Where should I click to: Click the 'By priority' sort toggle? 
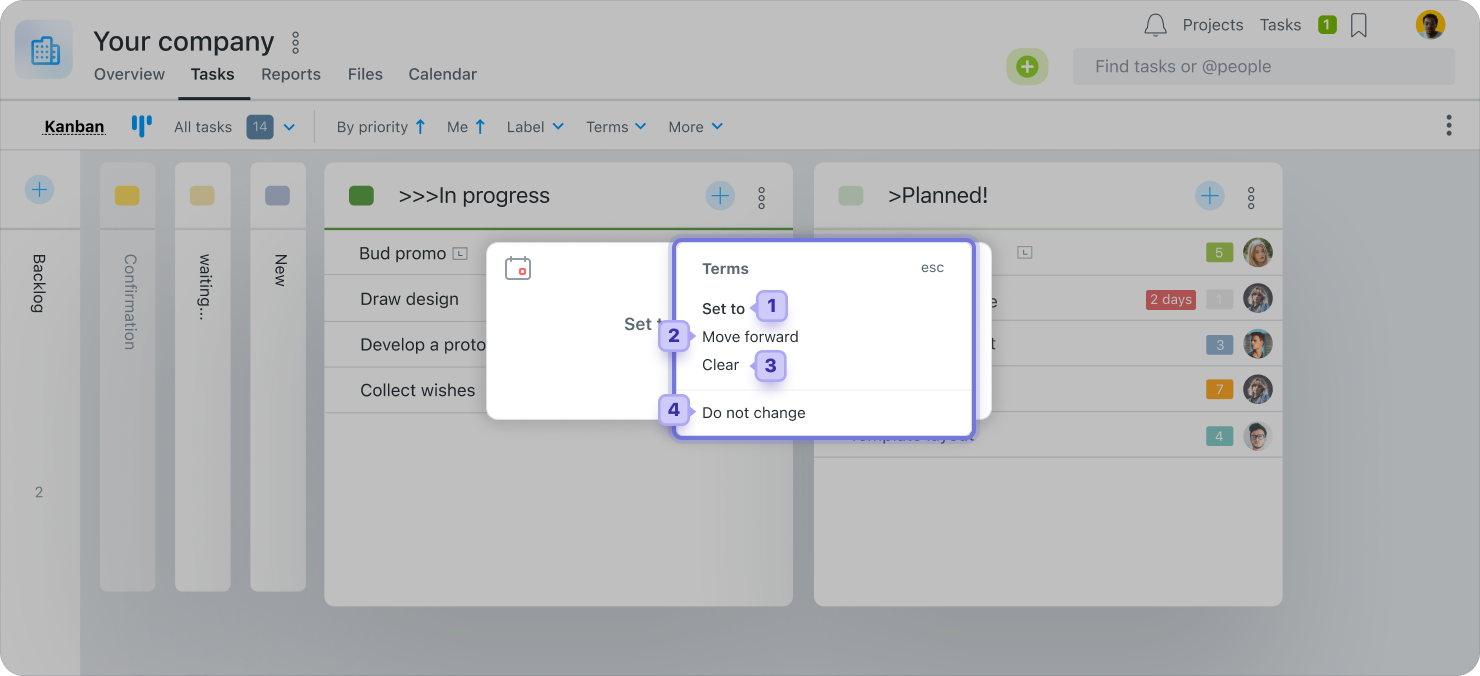pyautogui.click(x=381, y=126)
